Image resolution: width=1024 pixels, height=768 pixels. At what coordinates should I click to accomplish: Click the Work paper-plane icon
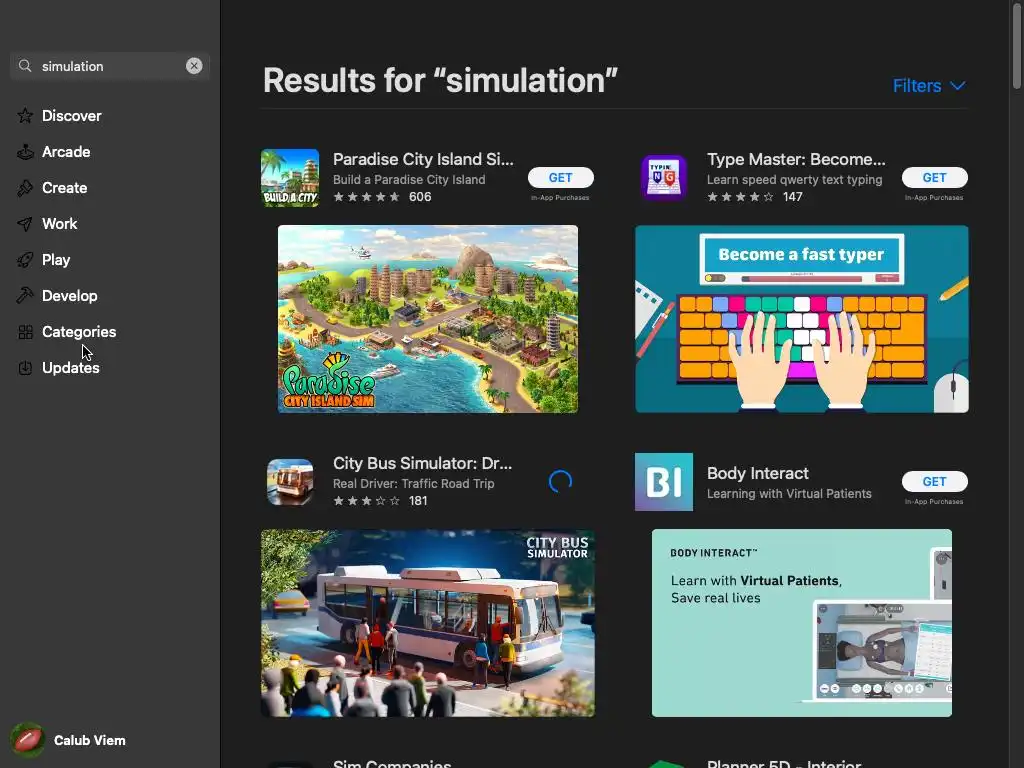pos(25,224)
